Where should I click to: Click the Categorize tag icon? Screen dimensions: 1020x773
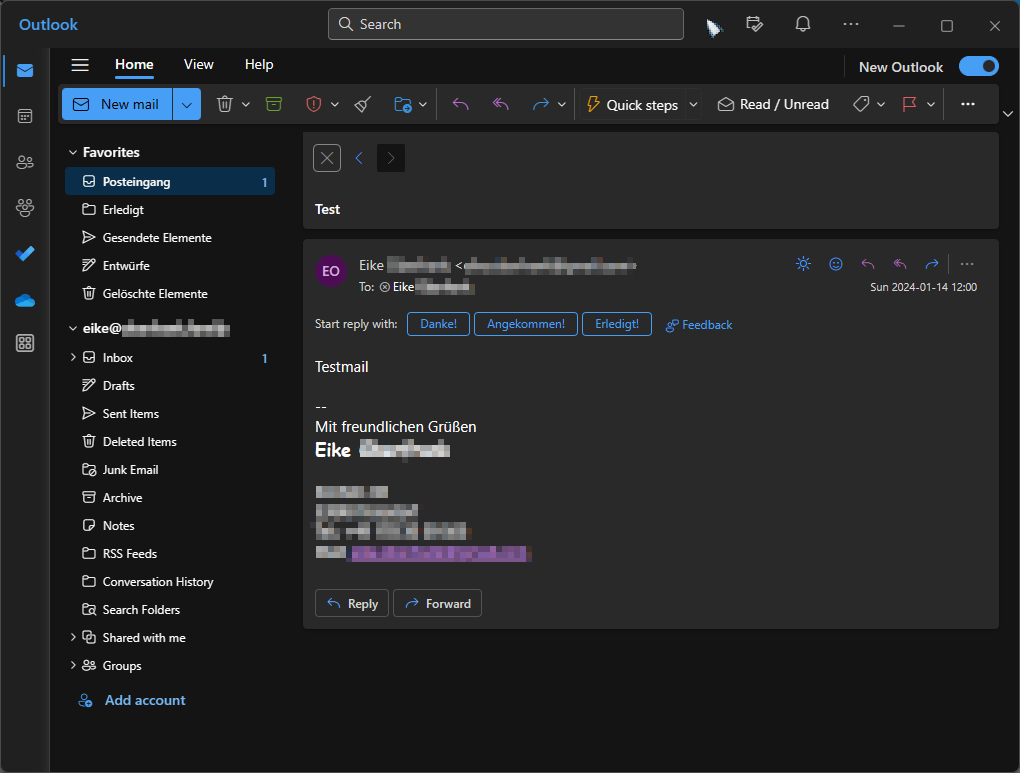861,104
